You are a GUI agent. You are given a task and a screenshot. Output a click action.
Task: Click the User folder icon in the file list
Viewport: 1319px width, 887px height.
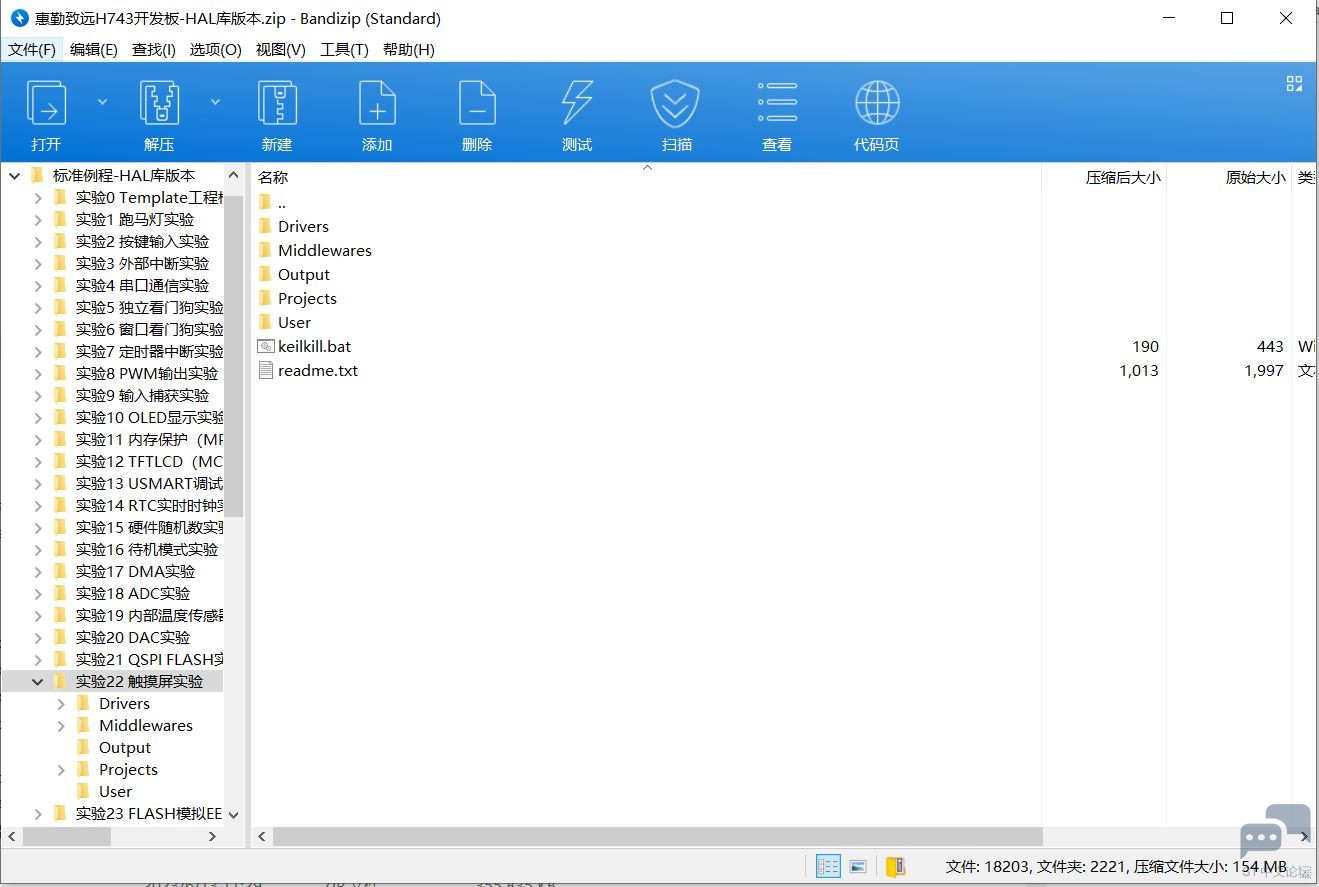(x=265, y=322)
